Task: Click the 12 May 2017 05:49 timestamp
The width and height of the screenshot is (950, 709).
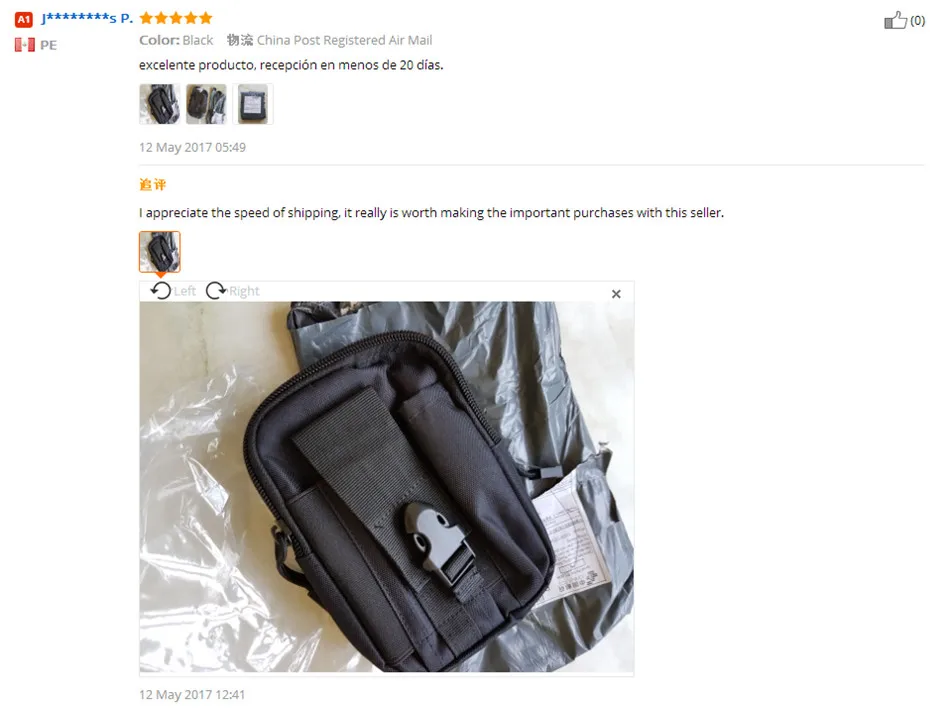Action: [x=192, y=147]
